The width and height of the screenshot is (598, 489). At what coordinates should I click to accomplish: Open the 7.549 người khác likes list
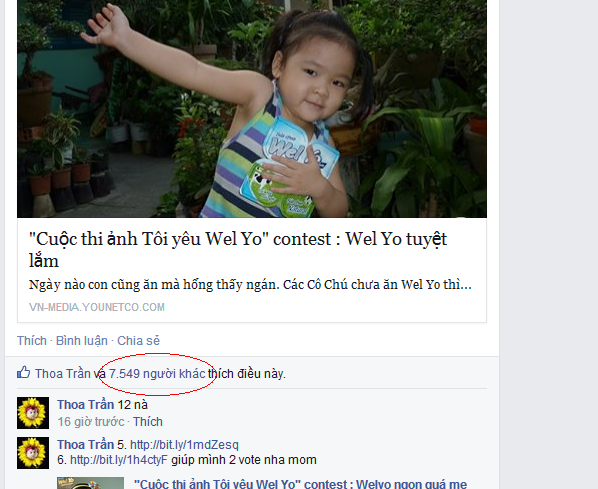pos(157,374)
